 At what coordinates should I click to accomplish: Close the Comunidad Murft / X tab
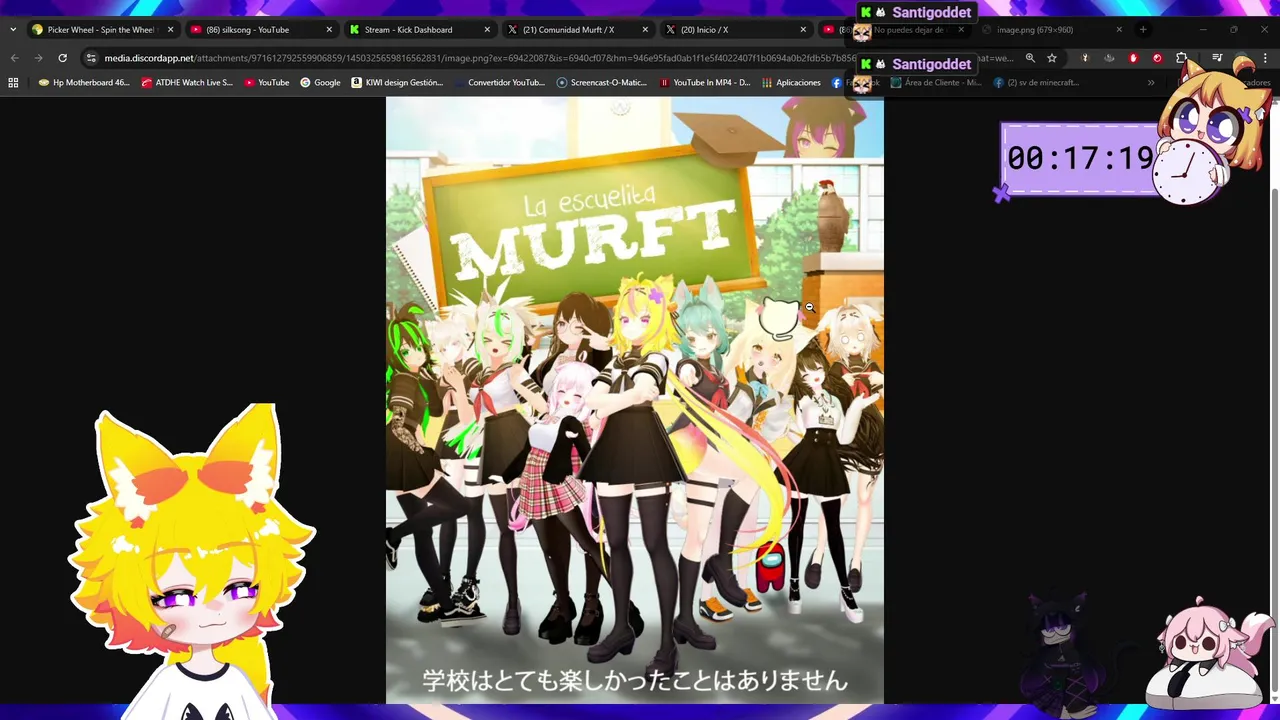pos(645,30)
